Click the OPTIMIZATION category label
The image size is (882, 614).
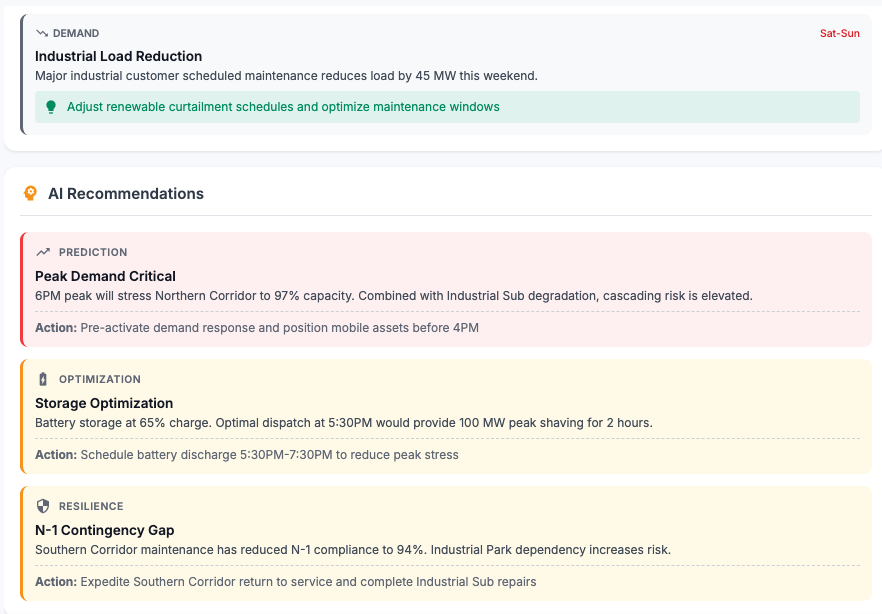point(100,379)
